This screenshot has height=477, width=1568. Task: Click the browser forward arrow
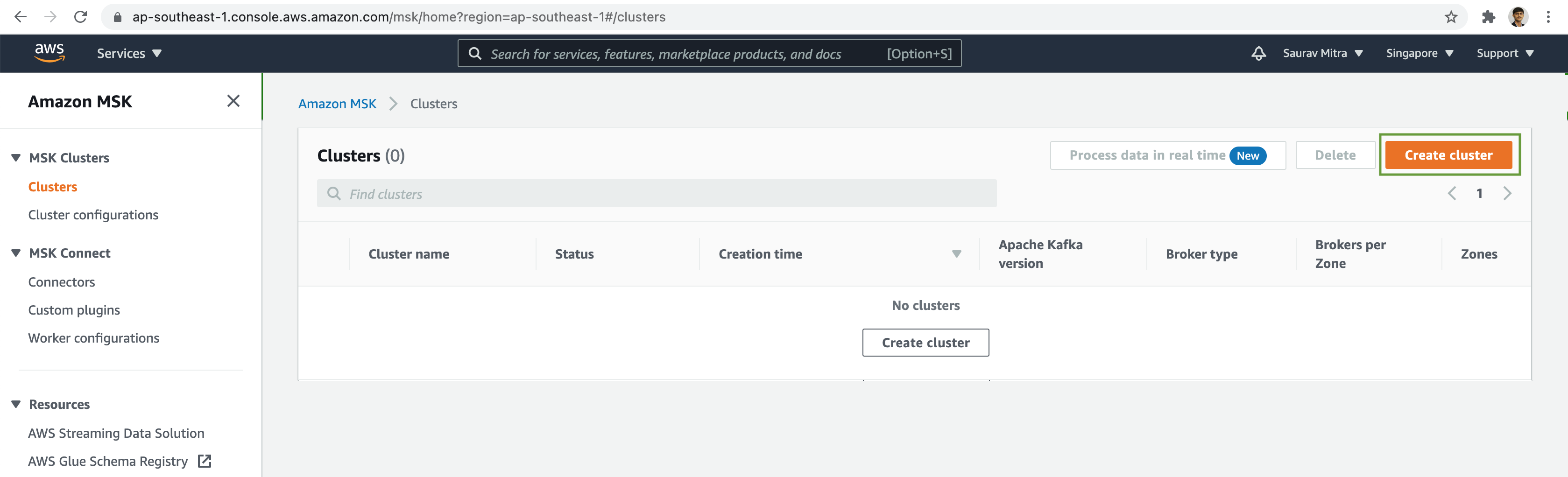[50, 17]
